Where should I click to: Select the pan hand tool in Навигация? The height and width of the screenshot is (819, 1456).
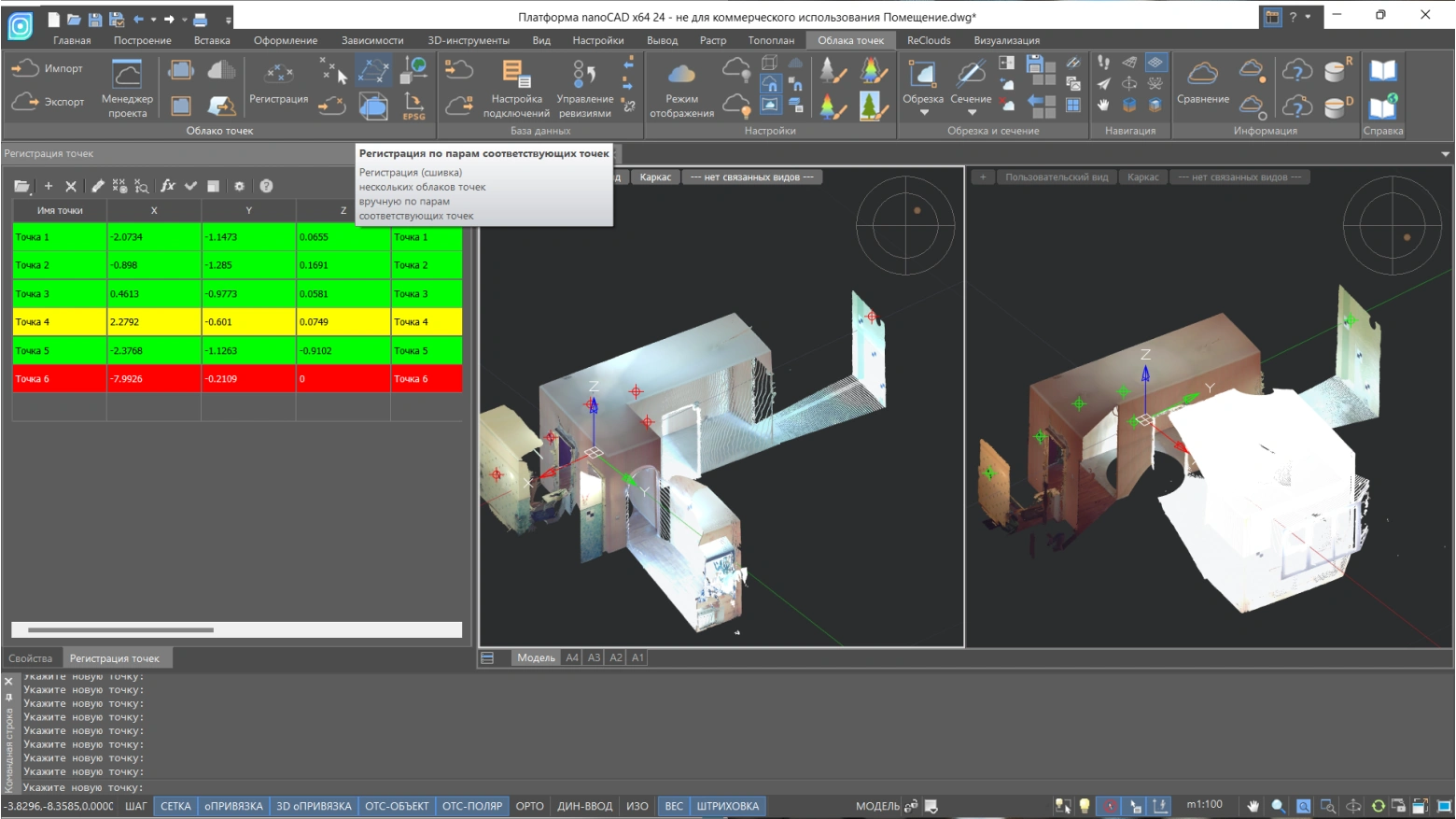coord(1103,106)
